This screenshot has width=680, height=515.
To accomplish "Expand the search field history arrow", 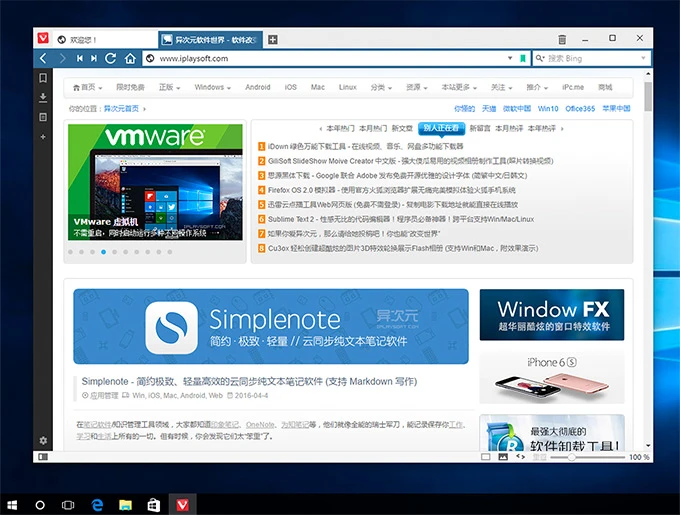I will point(643,58).
